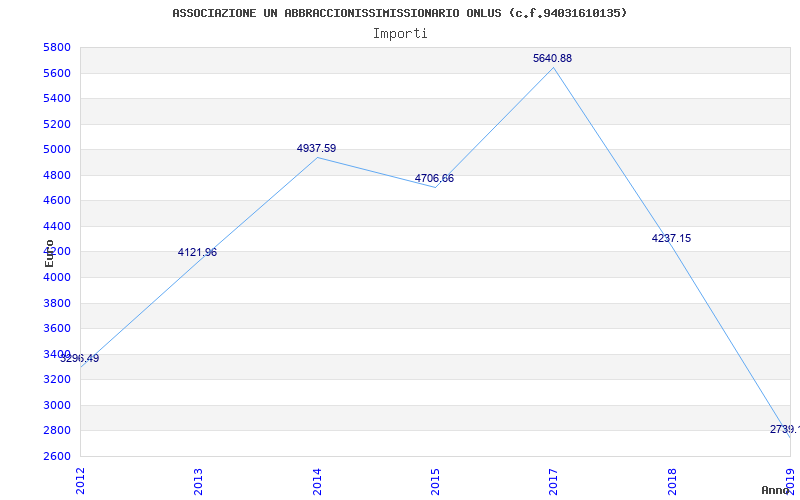
Task: Click y-axis tick value 5800
Action: [x=57, y=47]
